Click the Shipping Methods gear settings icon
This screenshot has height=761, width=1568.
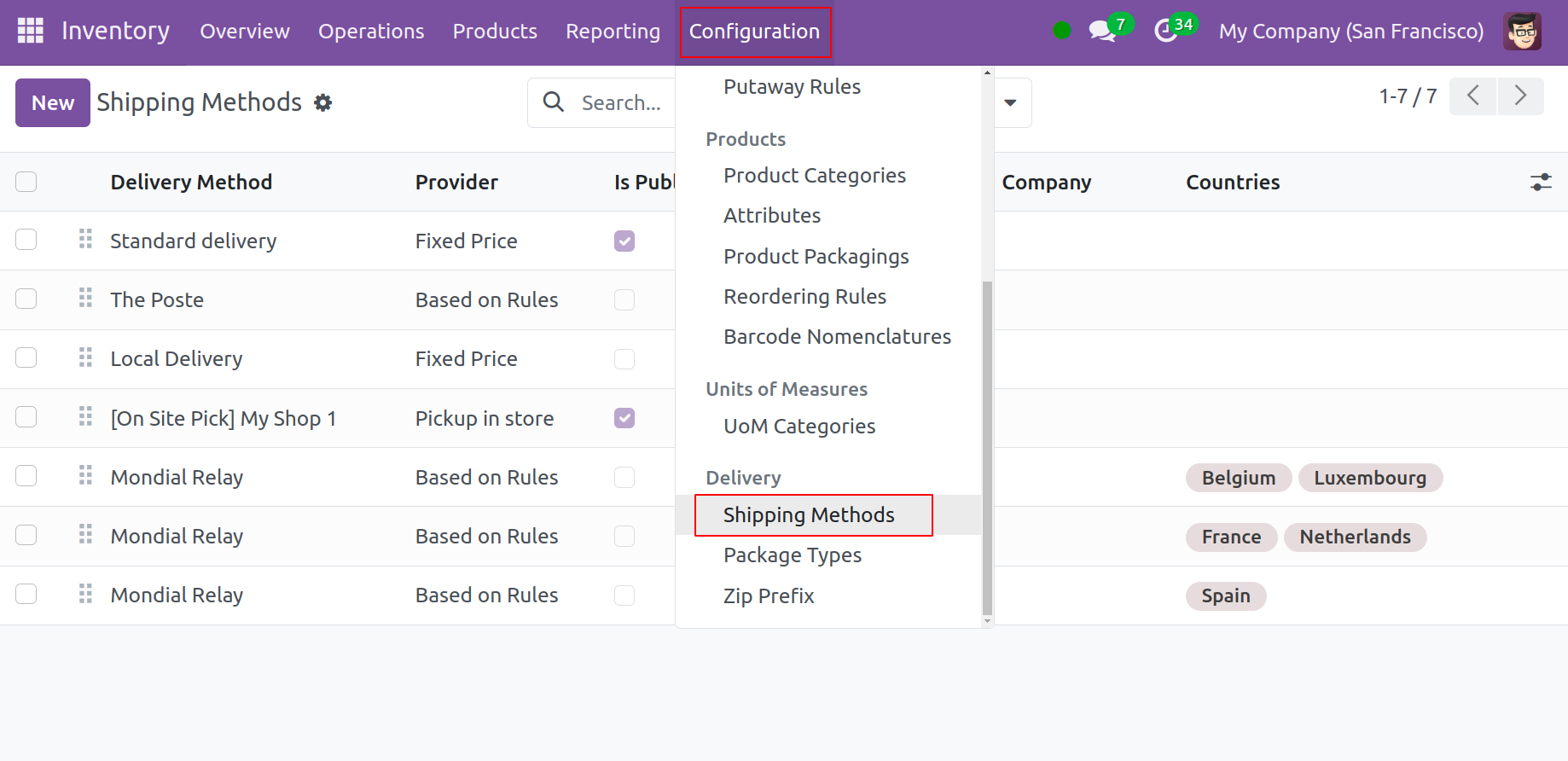[322, 103]
